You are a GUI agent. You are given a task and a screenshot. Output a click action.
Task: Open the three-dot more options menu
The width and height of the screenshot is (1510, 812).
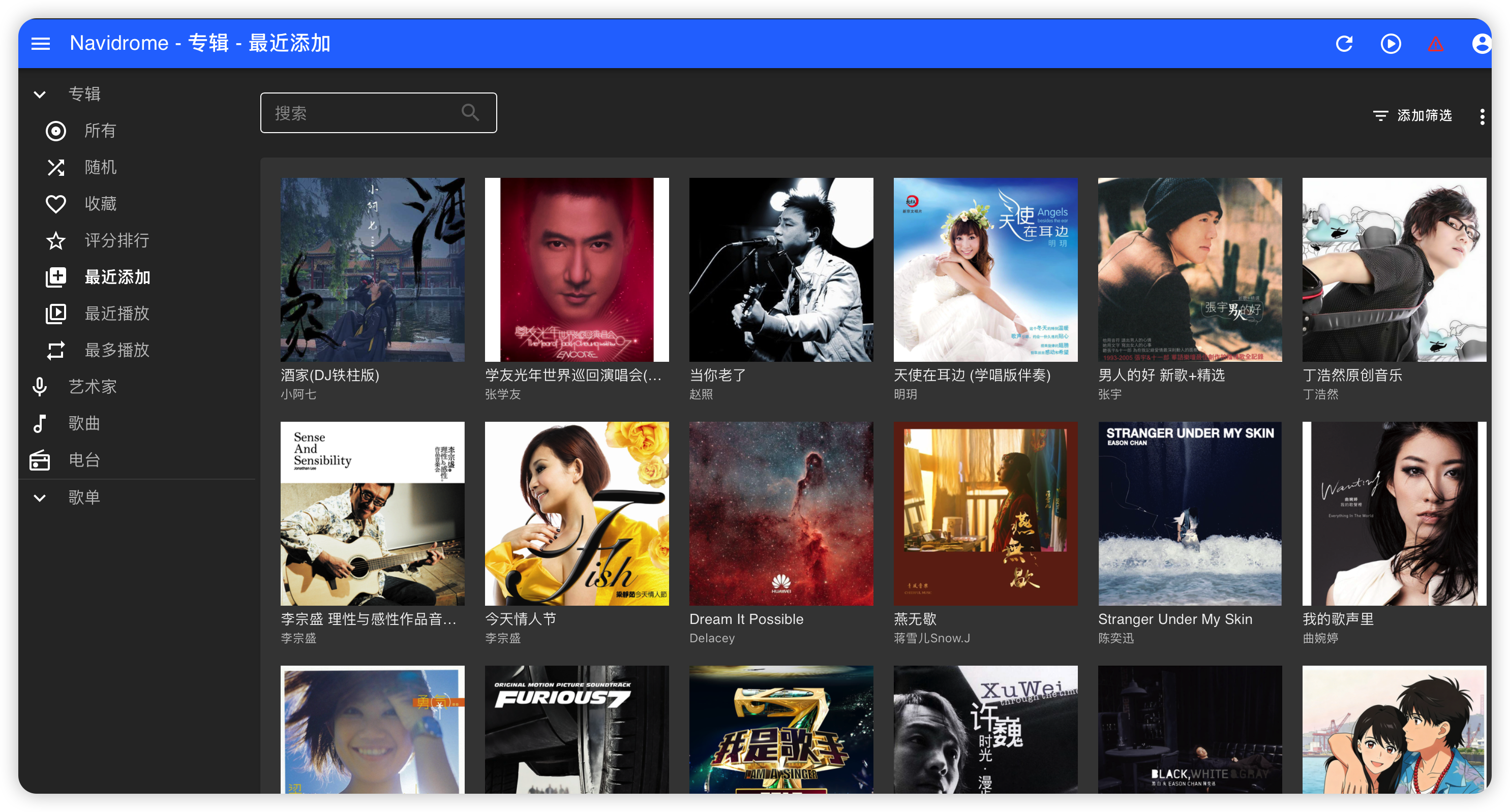click(x=1483, y=116)
